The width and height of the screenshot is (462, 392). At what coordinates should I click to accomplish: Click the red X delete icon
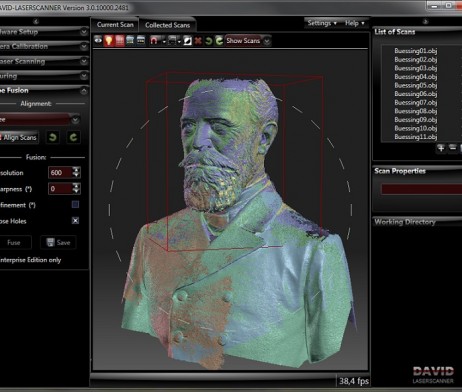click(198, 41)
